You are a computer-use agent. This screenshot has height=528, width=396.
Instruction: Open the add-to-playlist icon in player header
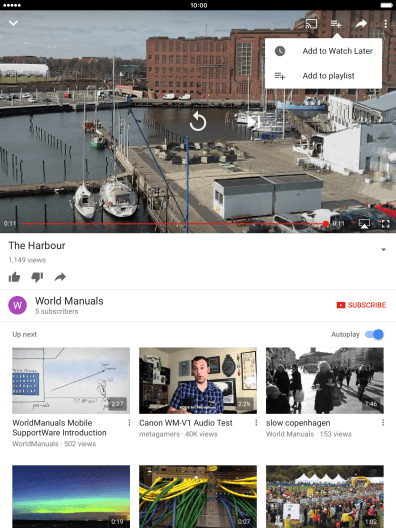336,24
